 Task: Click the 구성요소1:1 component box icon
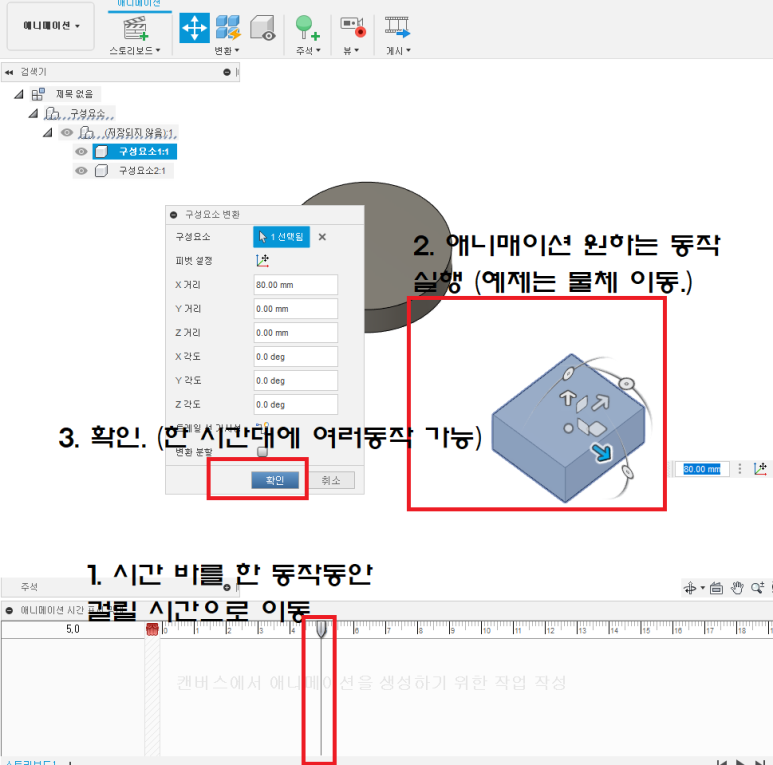[x=101, y=152]
